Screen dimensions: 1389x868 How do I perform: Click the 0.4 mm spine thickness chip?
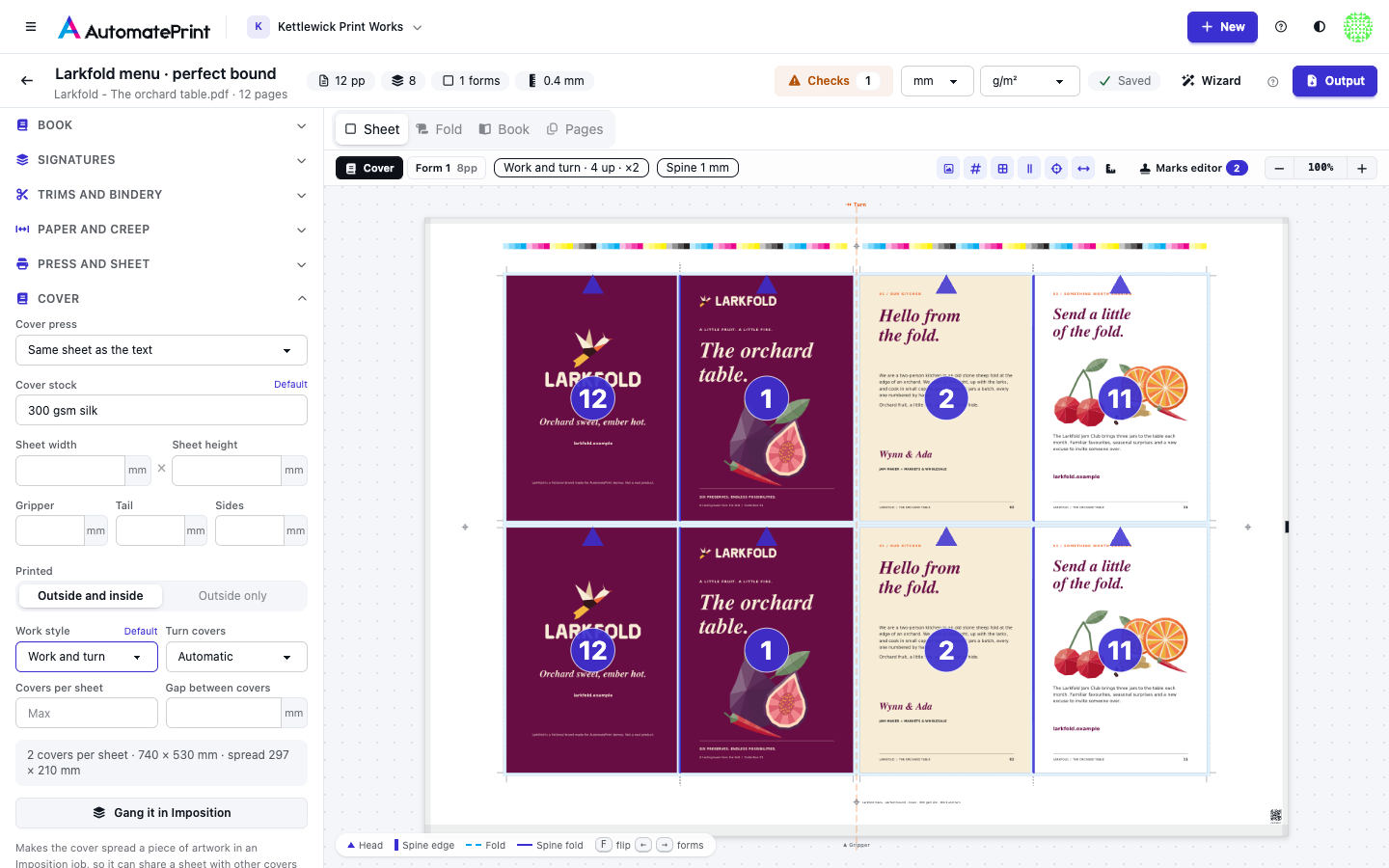[x=557, y=81]
